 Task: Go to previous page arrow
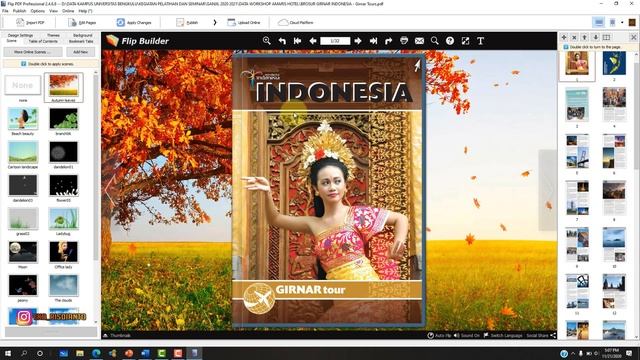[313, 41]
